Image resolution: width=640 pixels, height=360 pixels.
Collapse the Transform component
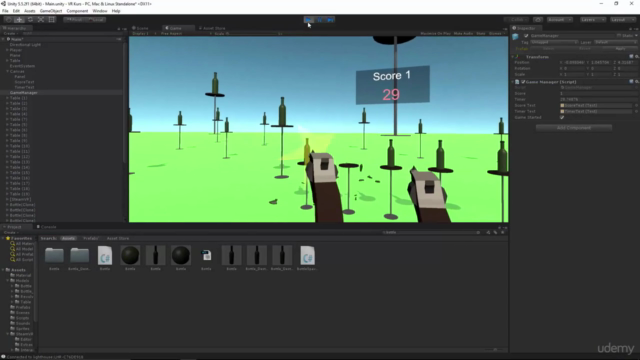513,57
